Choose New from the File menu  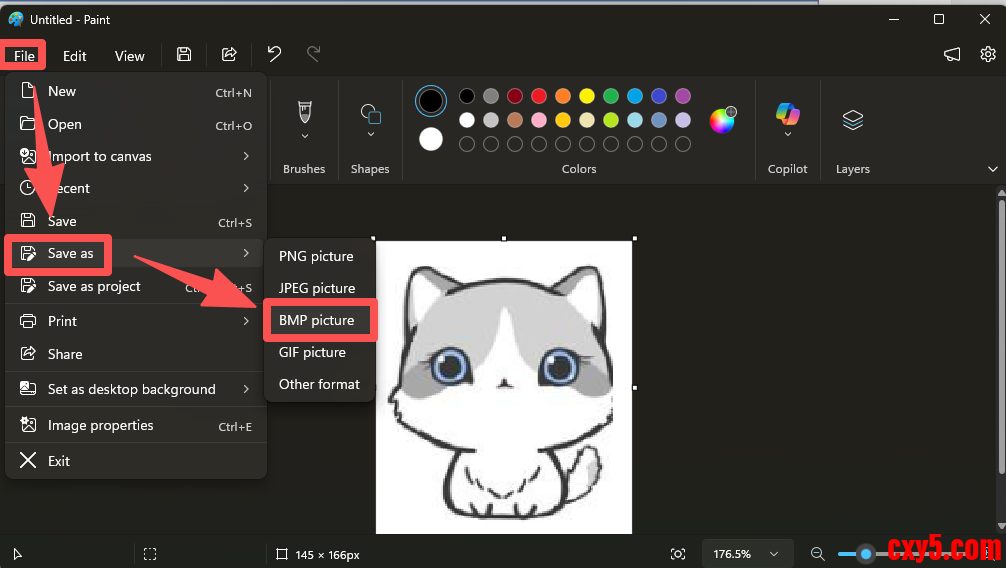point(136,91)
